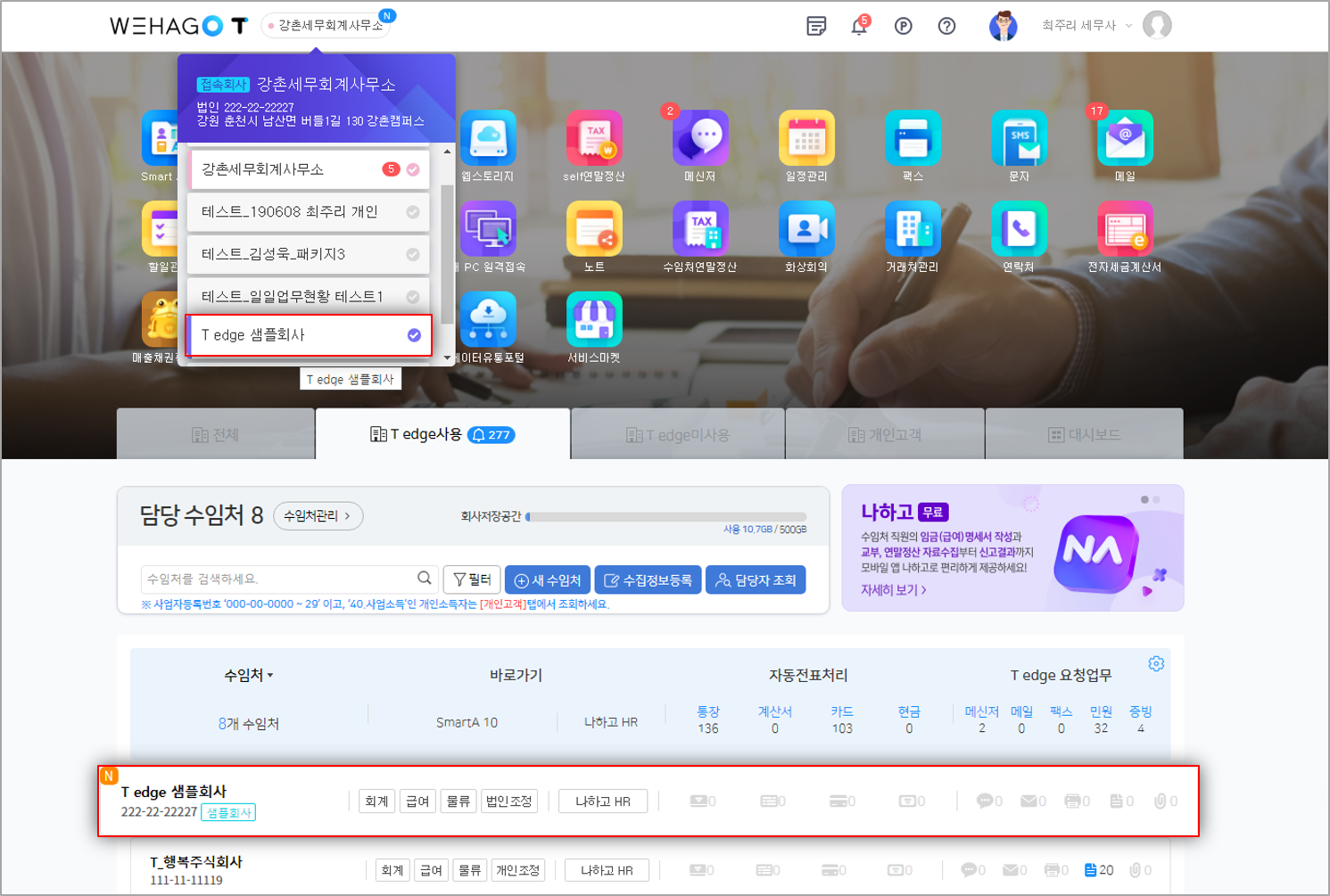Open the 팩스 fax app icon
This screenshot has height=896, width=1330.
coord(913,138)
